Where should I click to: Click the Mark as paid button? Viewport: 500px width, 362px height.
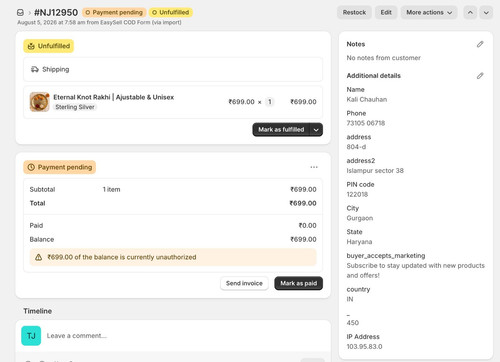(298, 283)
